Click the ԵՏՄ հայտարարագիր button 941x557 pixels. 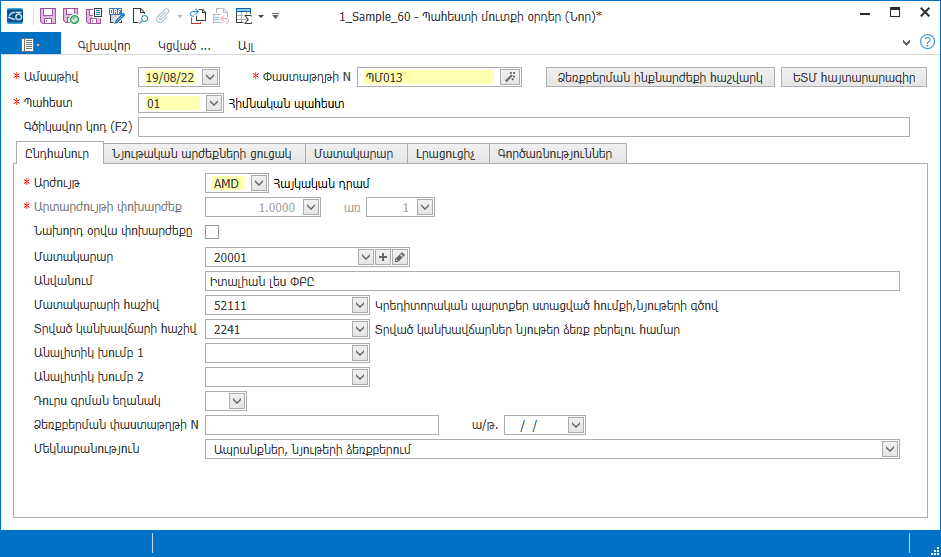(854, 77)
